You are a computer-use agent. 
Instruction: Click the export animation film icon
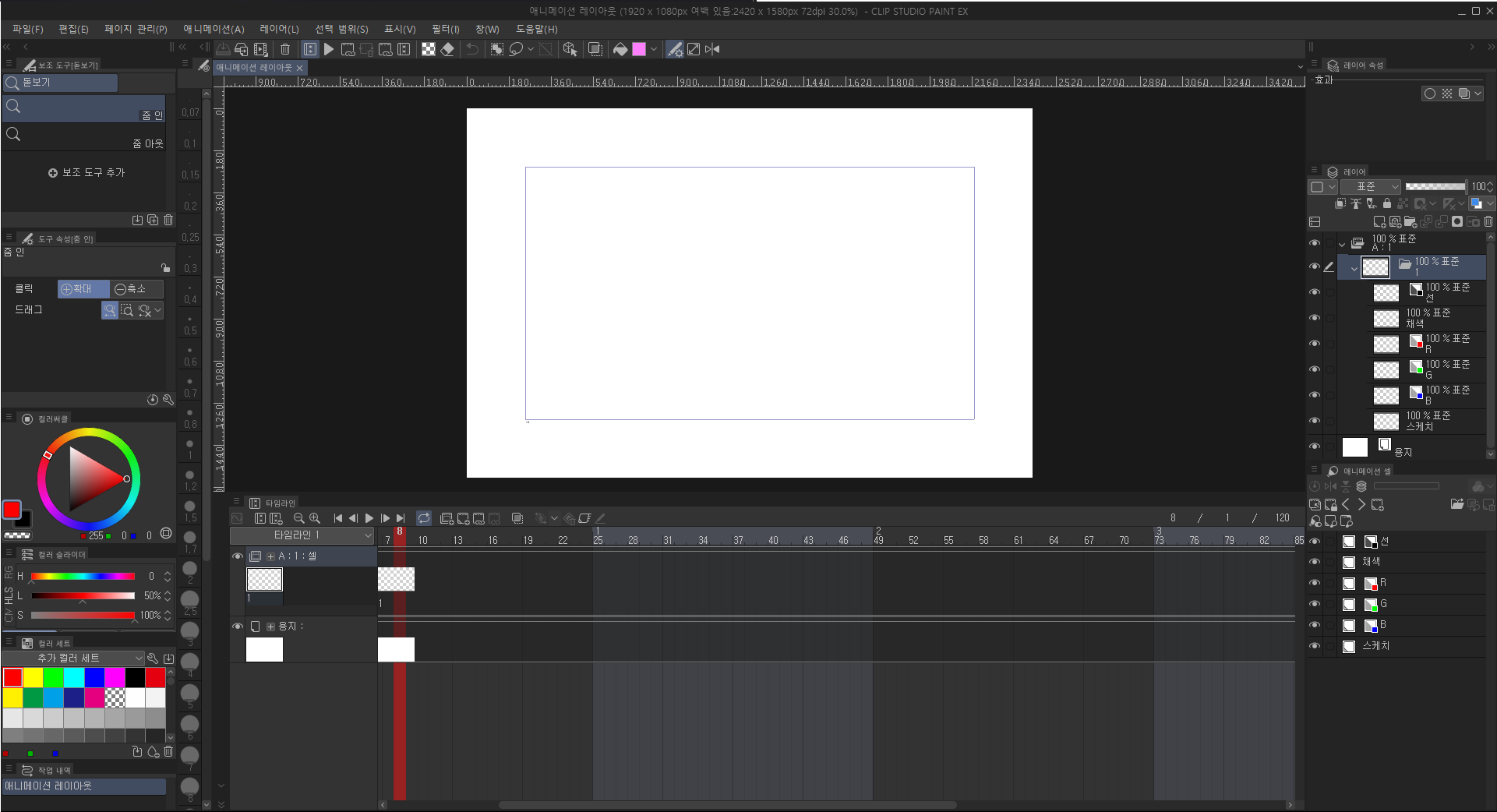coord(260,49)
